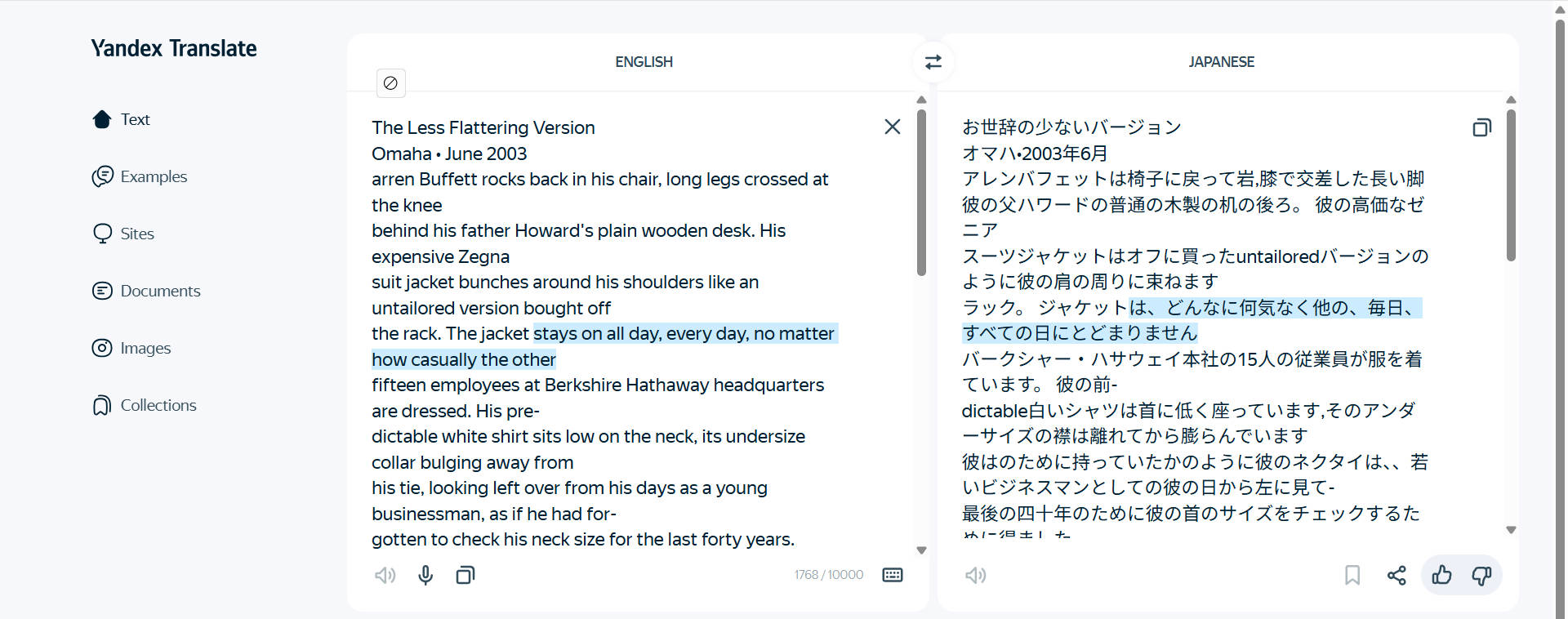Start voice input with microphone

[425, 575]
